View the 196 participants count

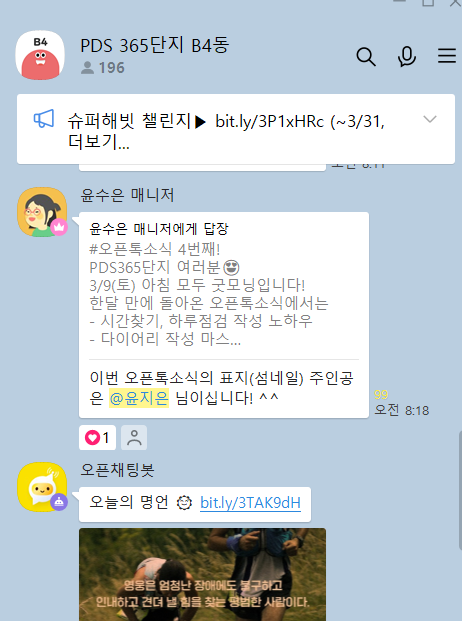click(x=103, y=68)
